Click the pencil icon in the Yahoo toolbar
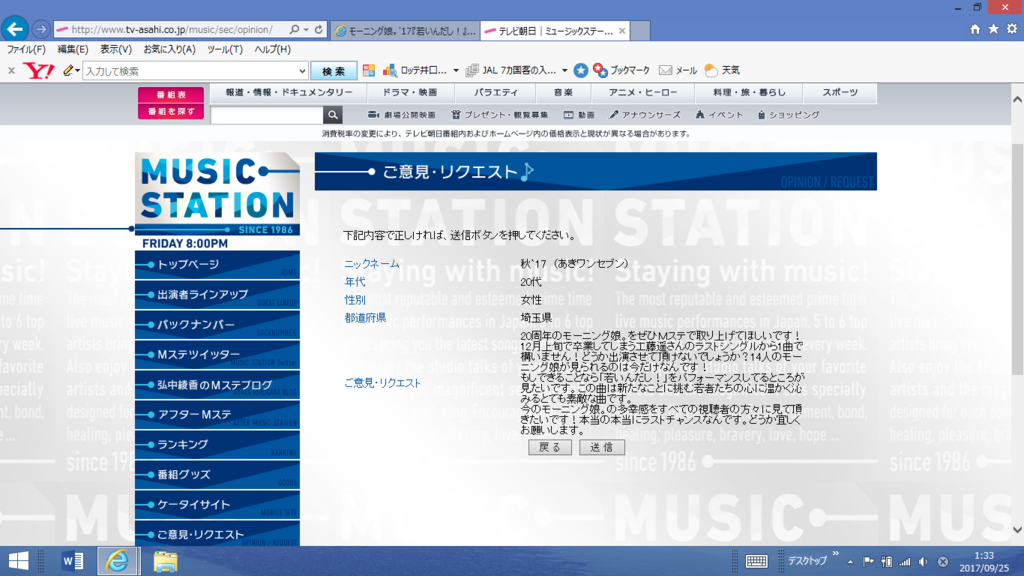 click(x=68, y=71)
